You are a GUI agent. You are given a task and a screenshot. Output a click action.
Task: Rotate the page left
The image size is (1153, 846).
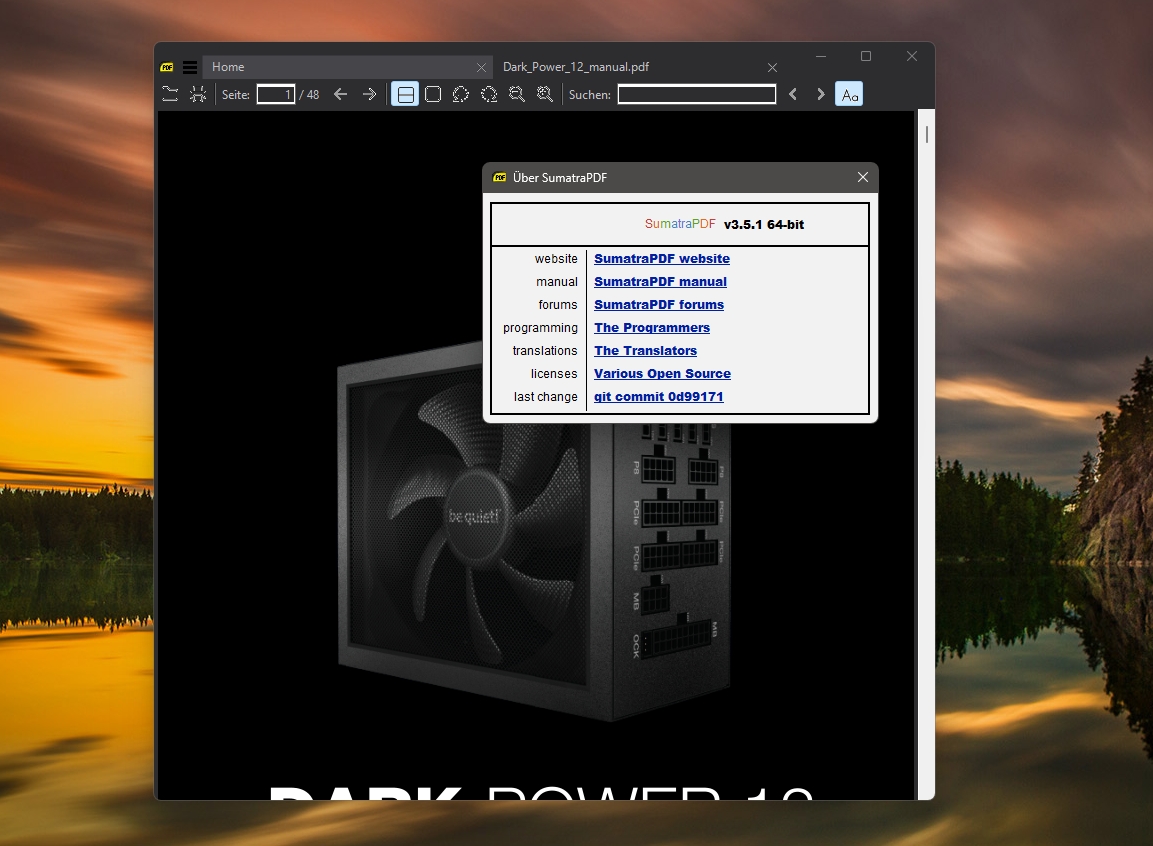[x=461, y=94]
